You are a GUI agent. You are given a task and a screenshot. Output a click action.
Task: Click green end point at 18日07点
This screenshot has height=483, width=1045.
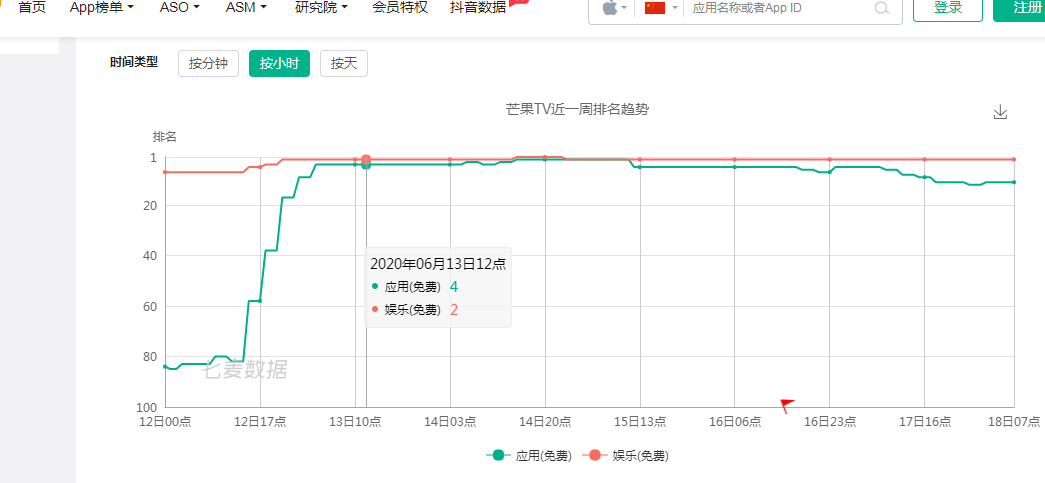[x=1014, y=182]
